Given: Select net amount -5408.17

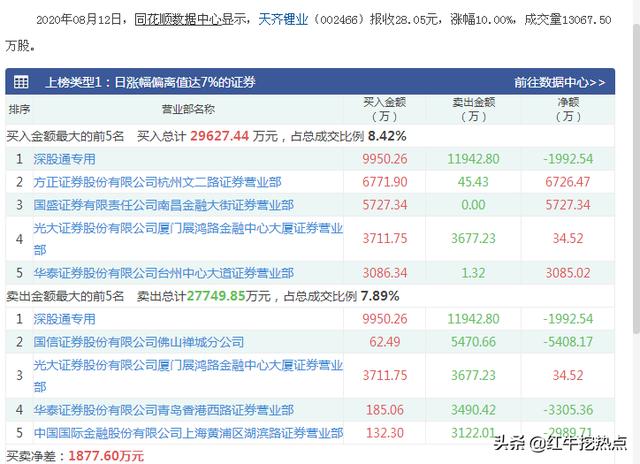Looking at the screenshot, I should click(568, 342).
